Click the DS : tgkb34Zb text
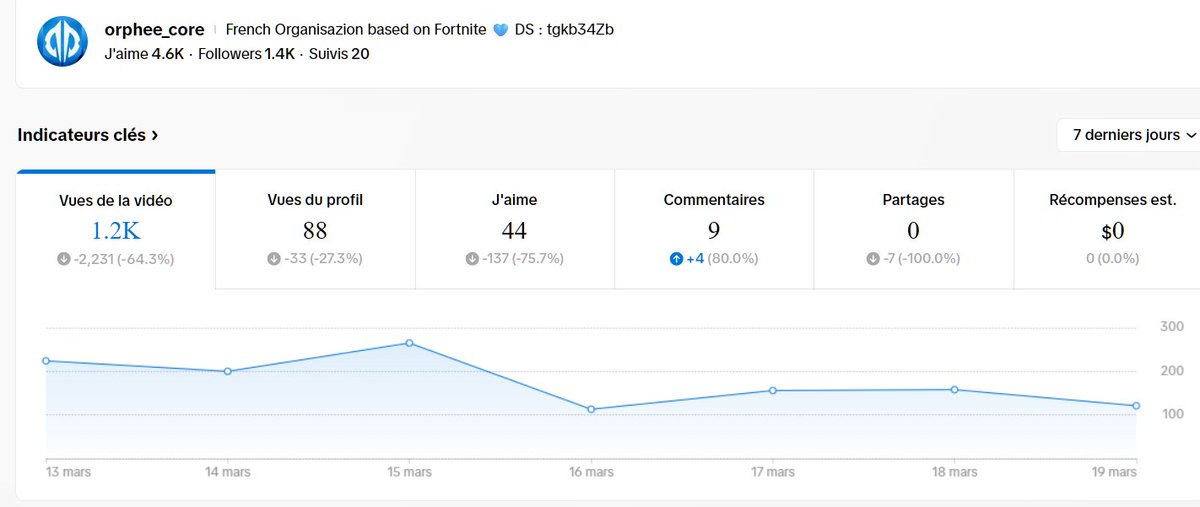The image size is (1200, 507). coord(564,30)
